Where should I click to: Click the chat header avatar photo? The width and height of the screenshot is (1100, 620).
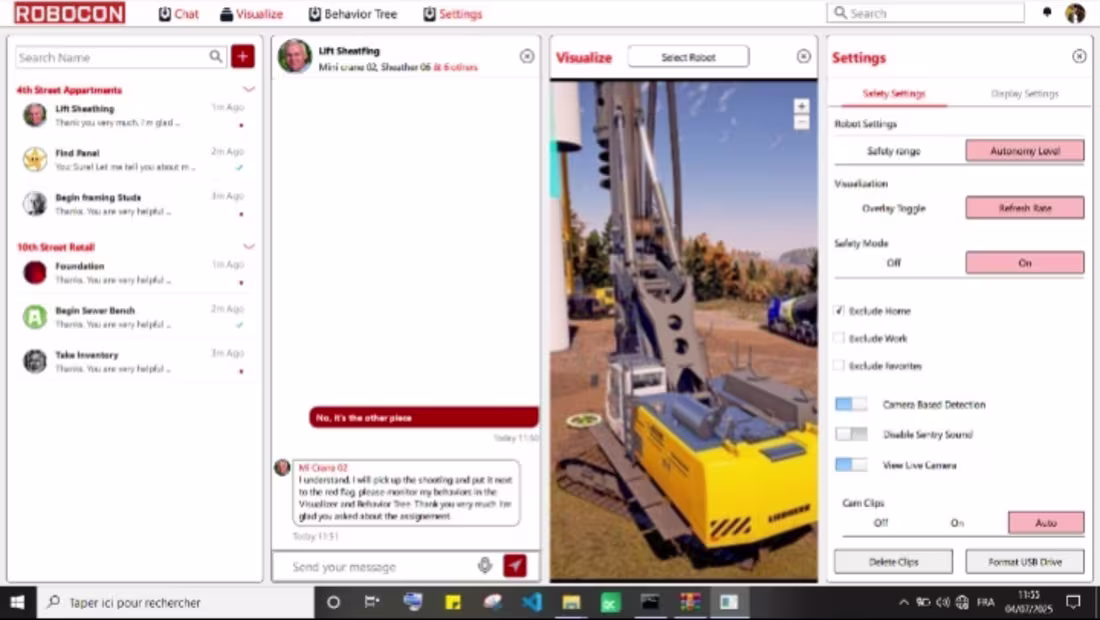click(295, 56)
